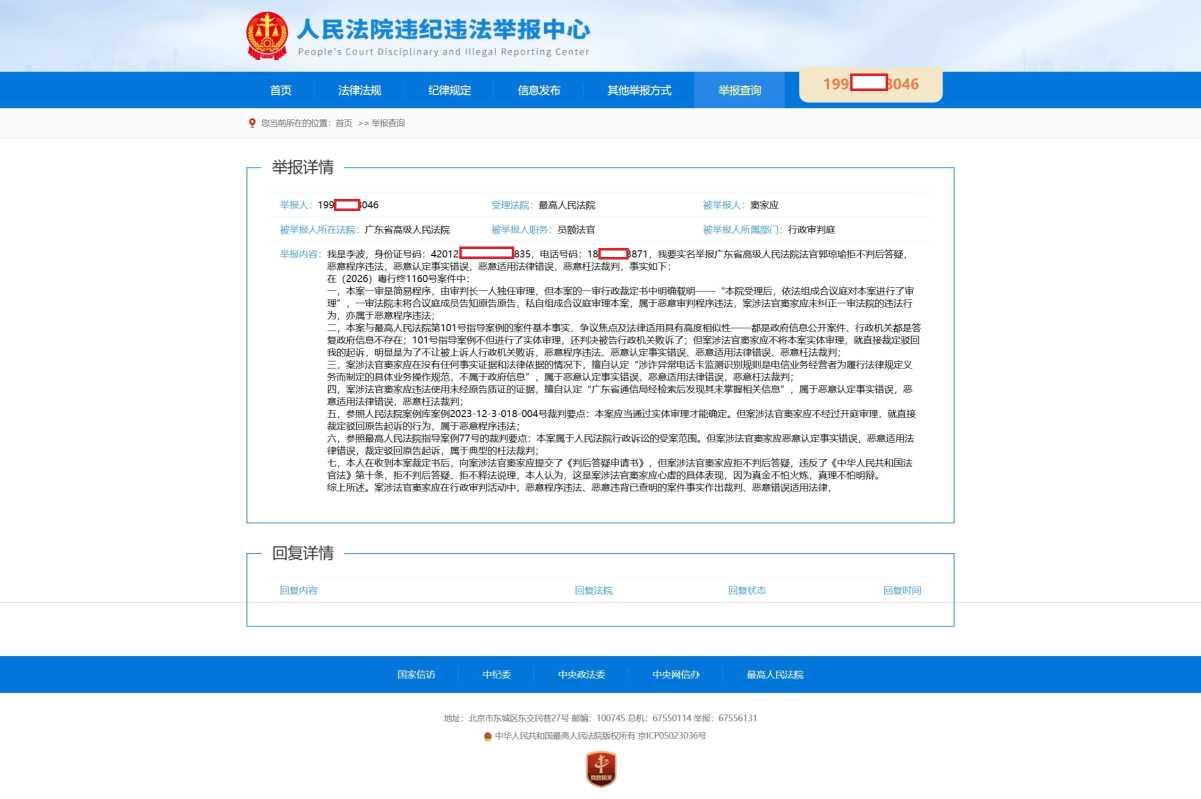Click the 被举报人所在法院 field label
1201x799 pixels.
320,230
